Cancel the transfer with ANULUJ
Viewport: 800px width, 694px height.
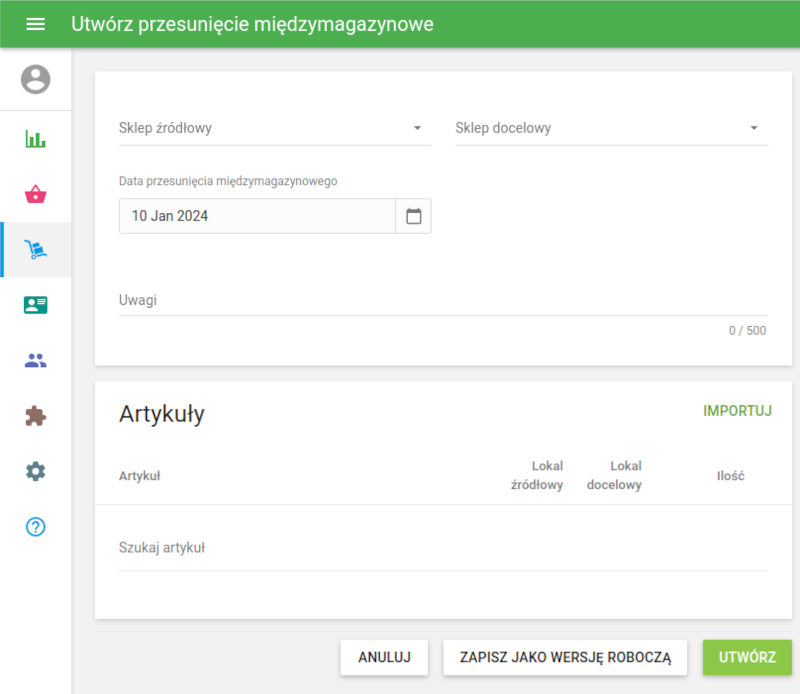(x=384, y=657)
